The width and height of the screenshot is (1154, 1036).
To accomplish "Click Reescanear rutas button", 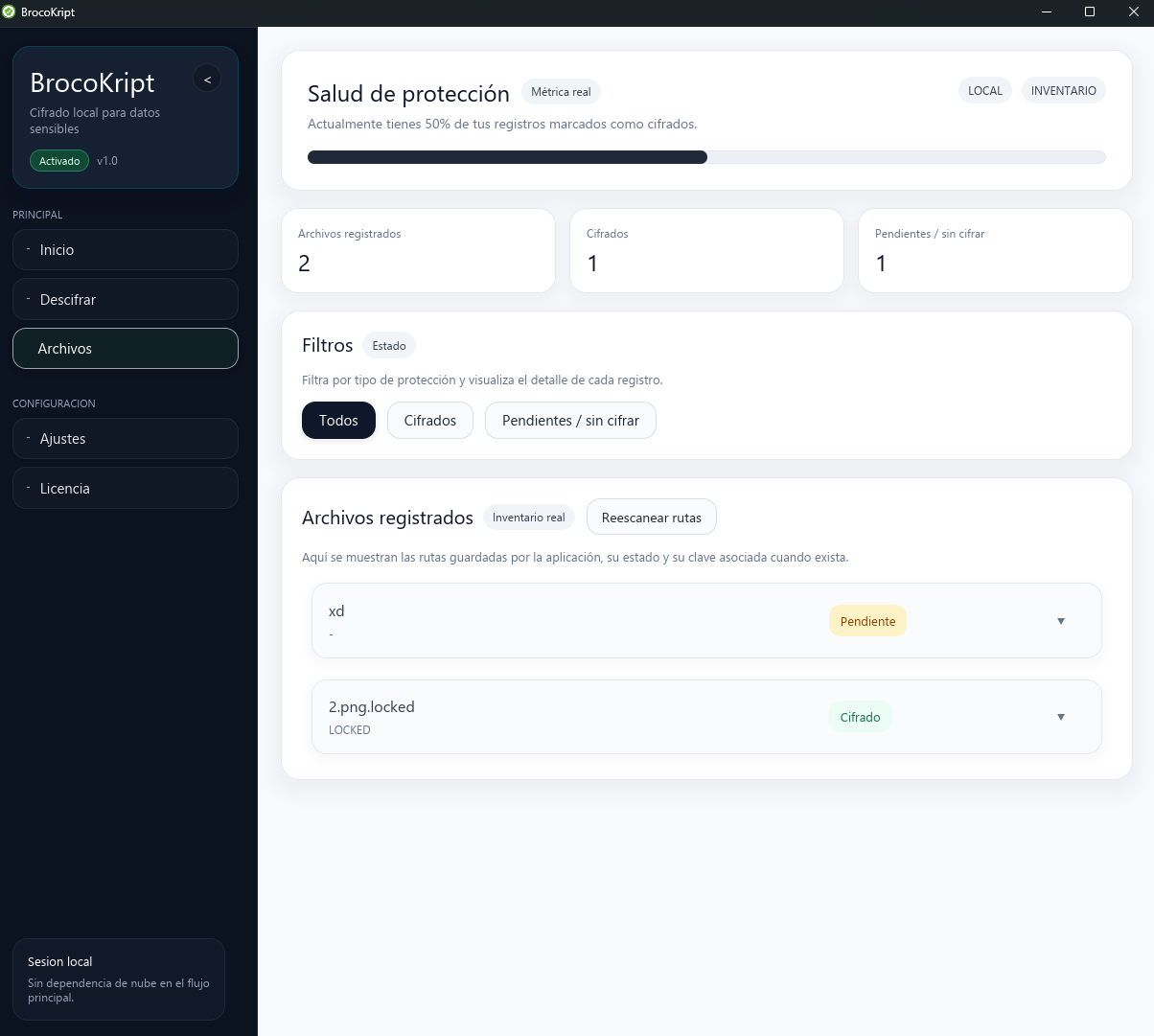I will click(652, 518).
